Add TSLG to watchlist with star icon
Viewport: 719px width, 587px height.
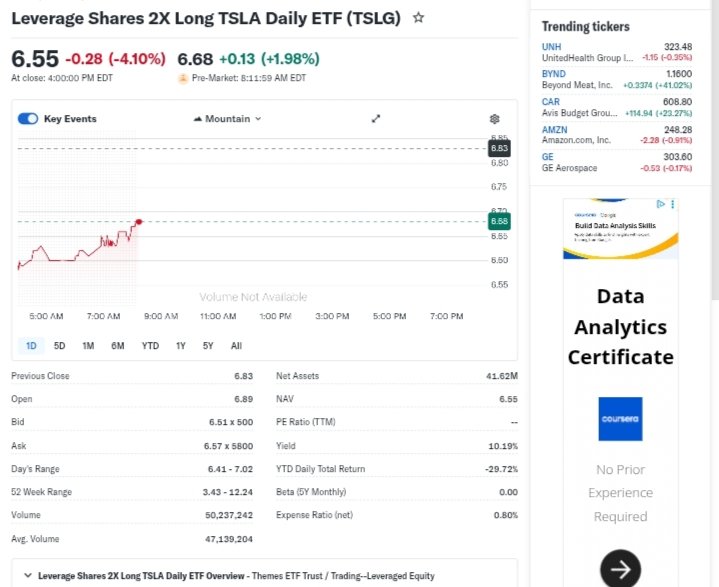[x=419, y=18]
